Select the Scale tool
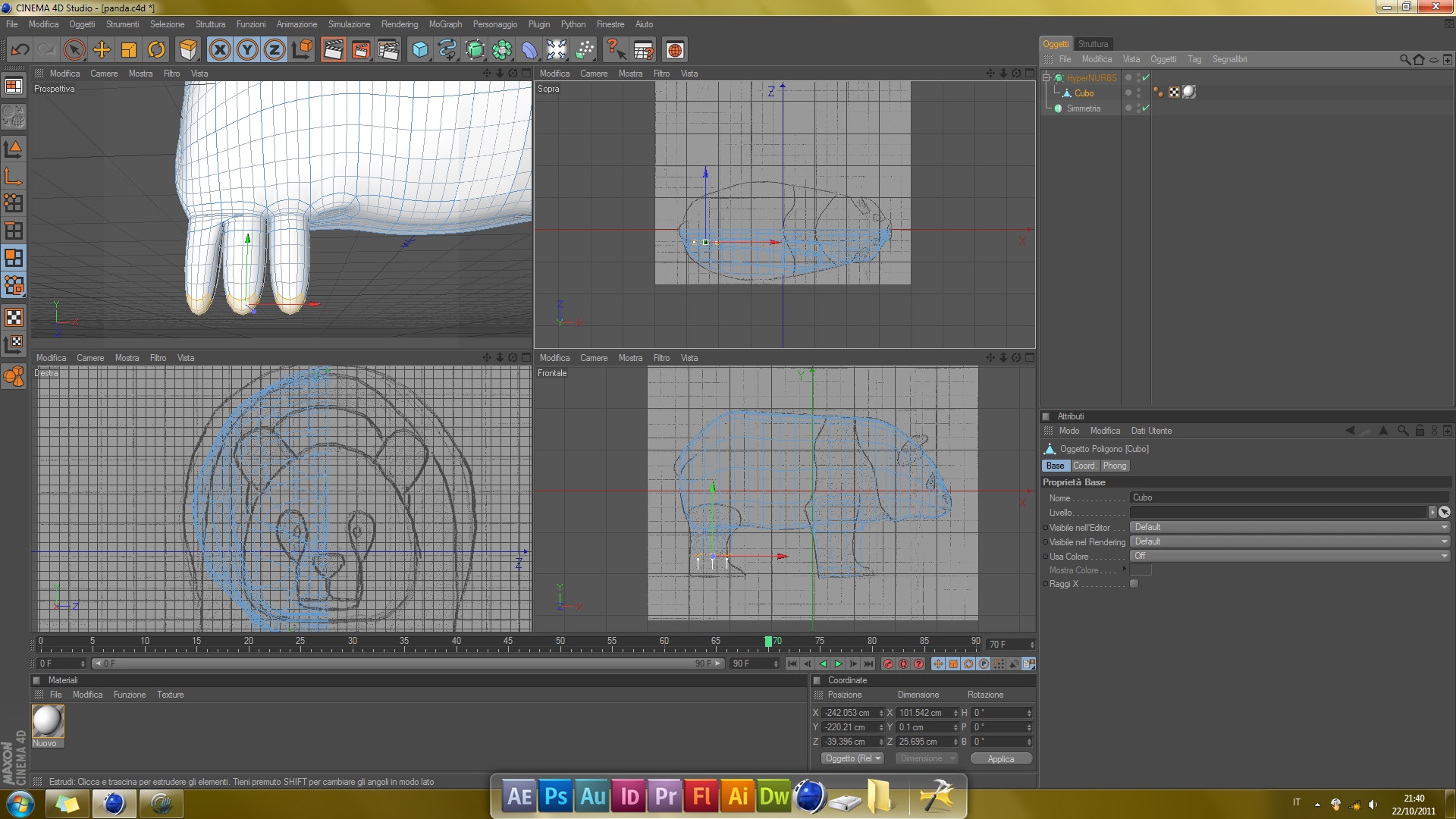This screenshot has height=819, width=1456. pos(129,50)
